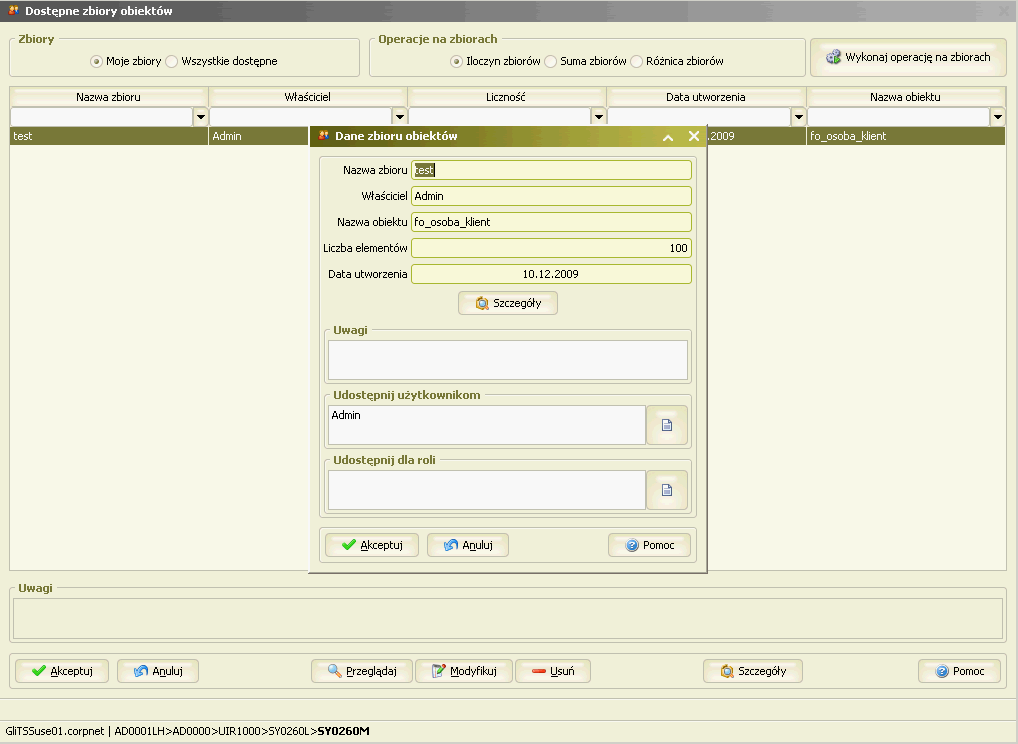1018x744 pixels.
Task: Sort by the Data utworzenia column header
Action: [x=706, y=97]
